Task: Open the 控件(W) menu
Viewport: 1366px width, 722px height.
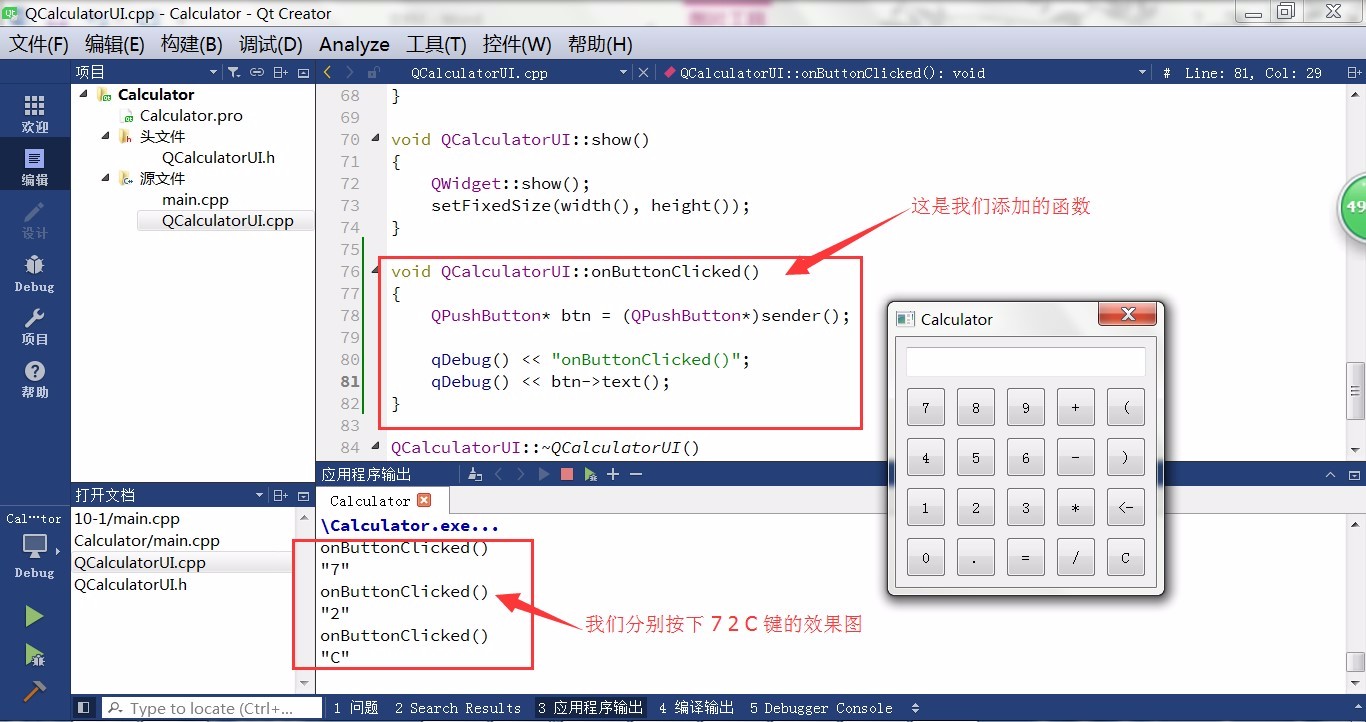Action: pyautogui.click(x=517, y=44)
